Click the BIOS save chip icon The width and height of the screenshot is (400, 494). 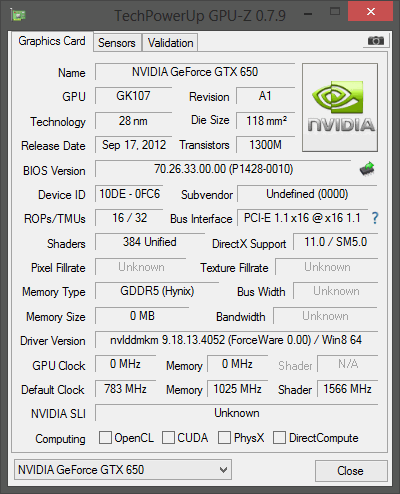[x=367, y=169]
